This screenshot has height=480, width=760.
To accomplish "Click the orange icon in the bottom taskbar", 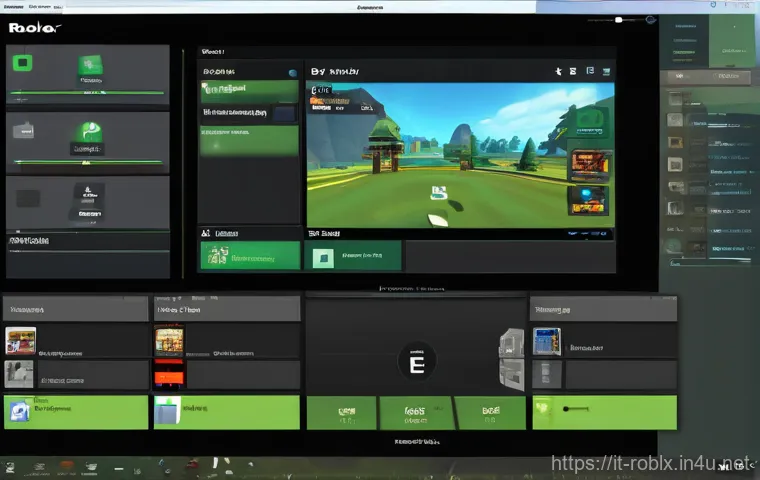I will pos(66,466).
